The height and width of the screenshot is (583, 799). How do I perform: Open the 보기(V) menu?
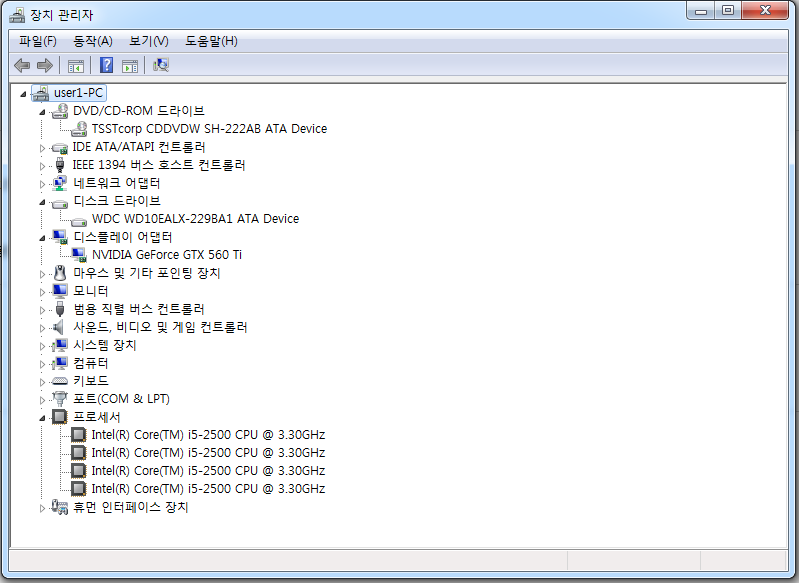tap(148, 41)
